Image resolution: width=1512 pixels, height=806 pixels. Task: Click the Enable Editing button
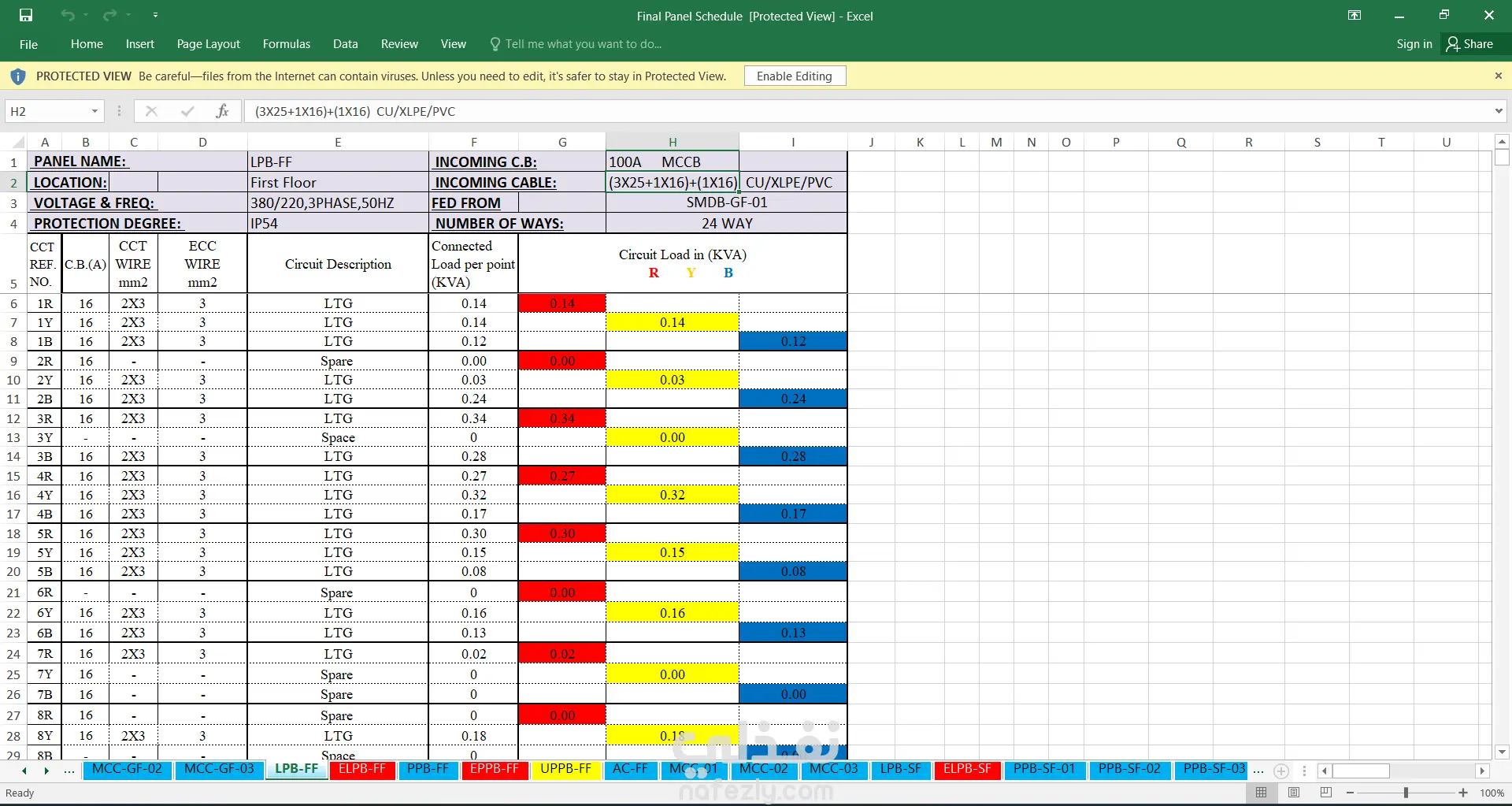(x=794, y=76)
